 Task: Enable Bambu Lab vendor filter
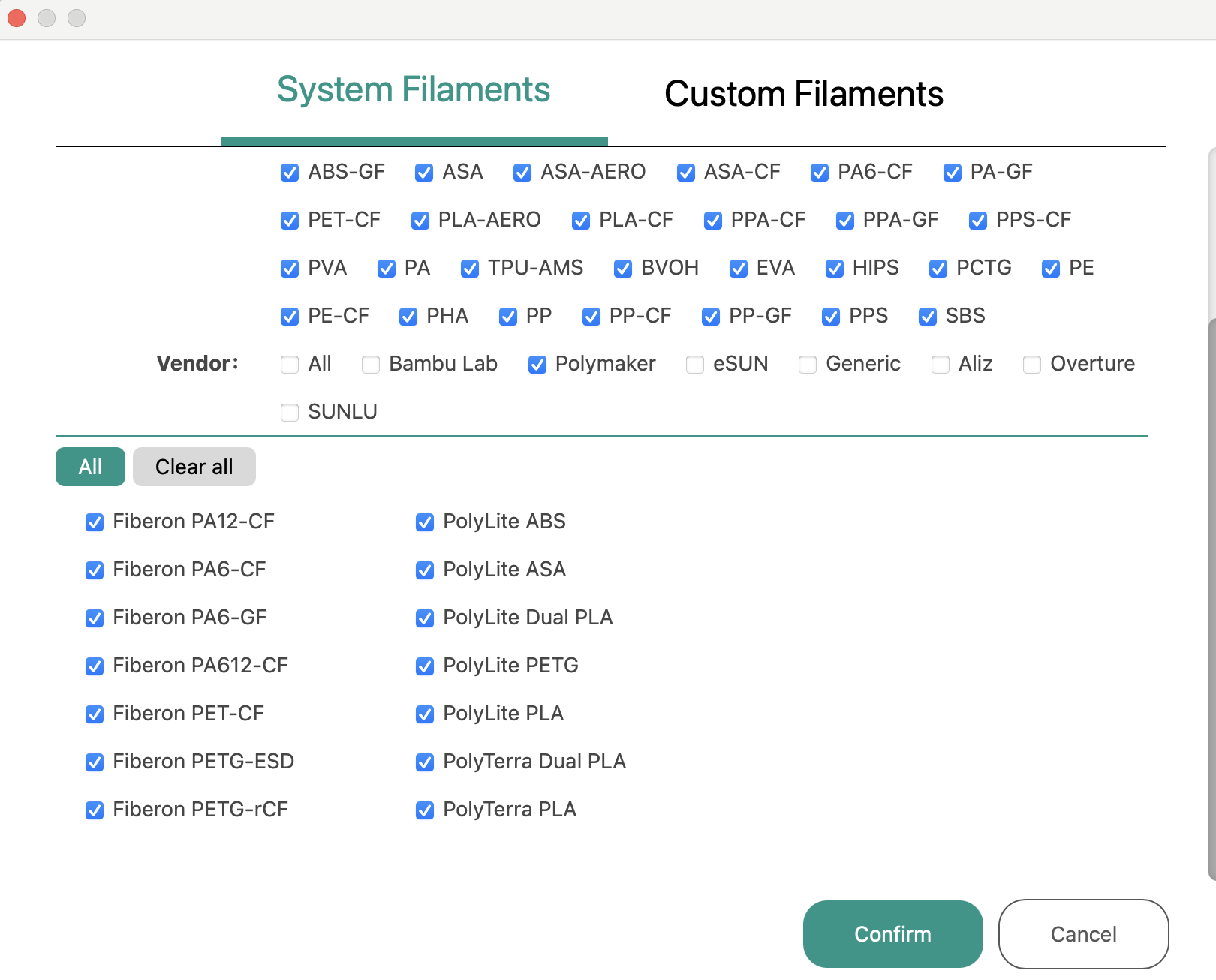click(371, 365)
